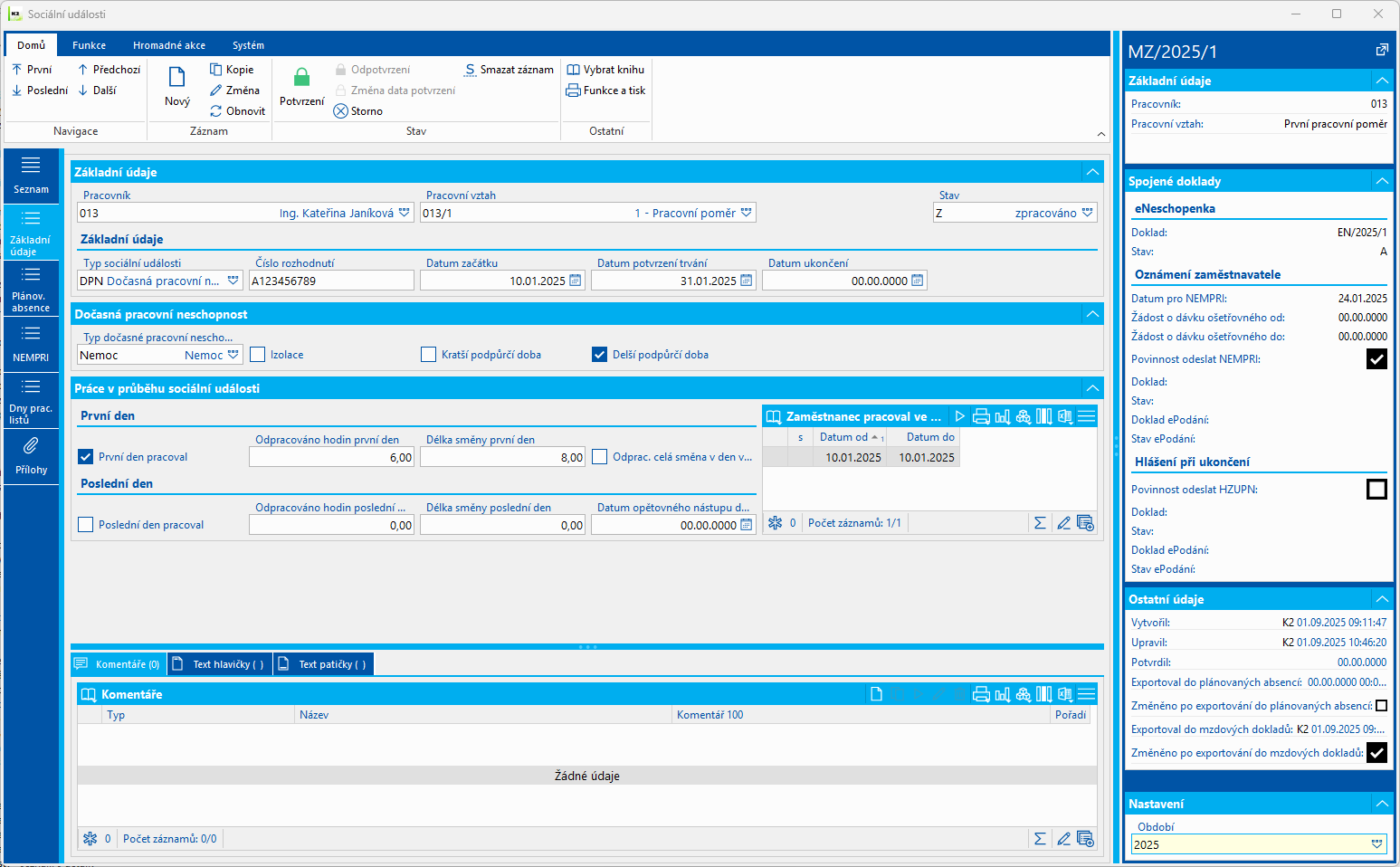Open chart icon in Zaměstnanec pracoval grid

[x=1003, y=416]
